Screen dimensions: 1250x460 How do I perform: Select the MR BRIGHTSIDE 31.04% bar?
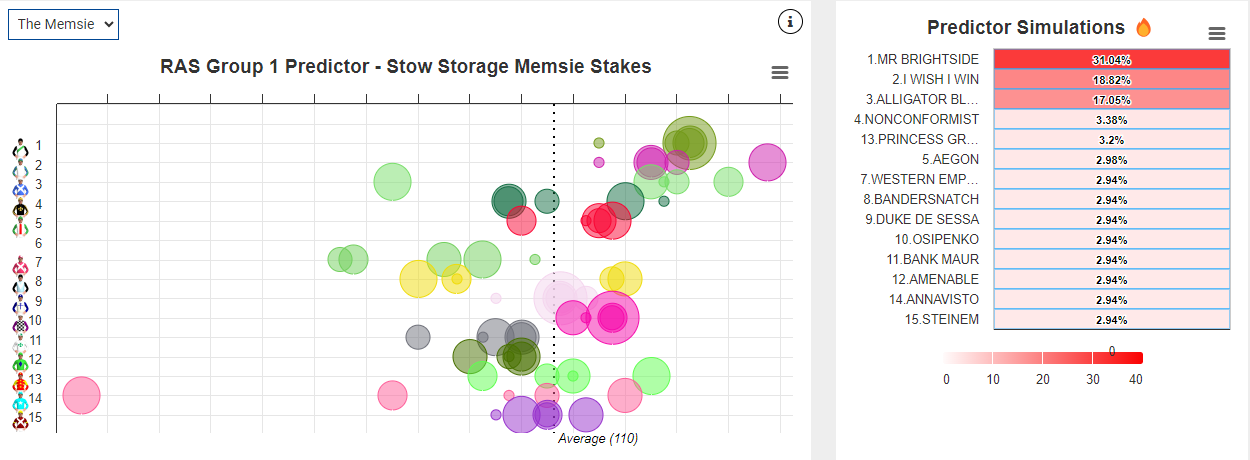point(1112,59)
